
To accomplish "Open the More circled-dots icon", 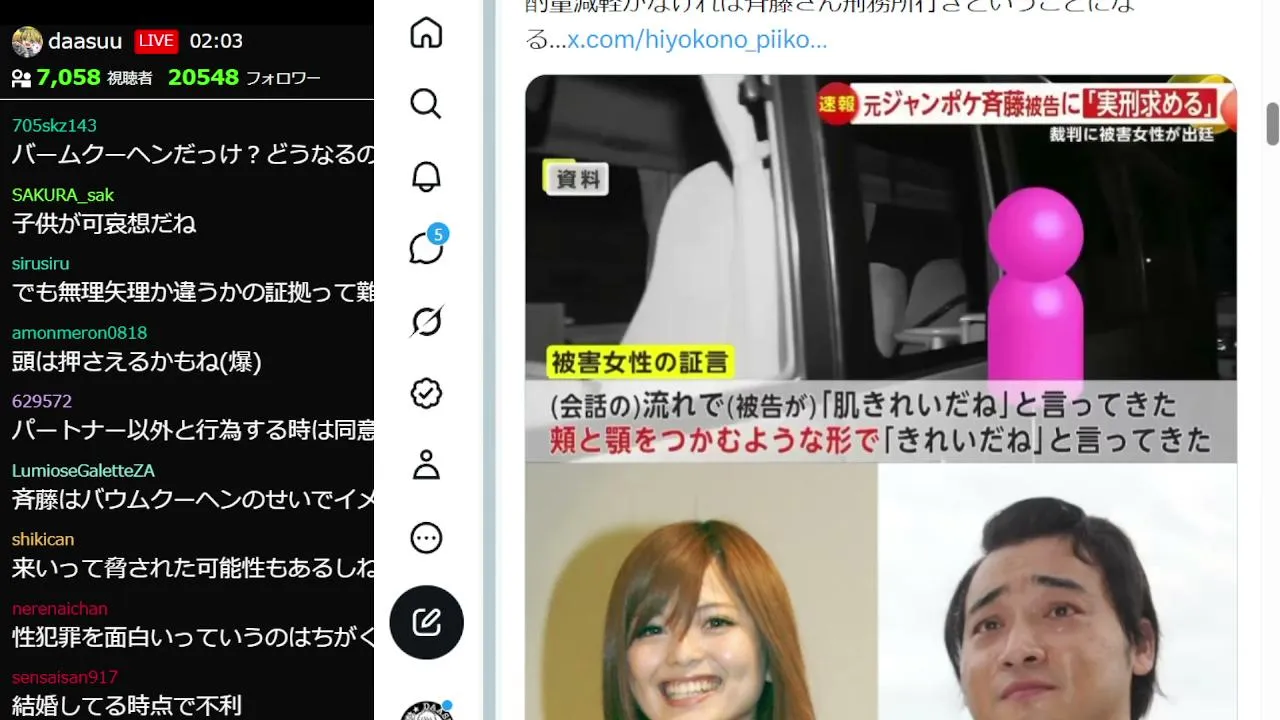I will click(x=426, y=538).
